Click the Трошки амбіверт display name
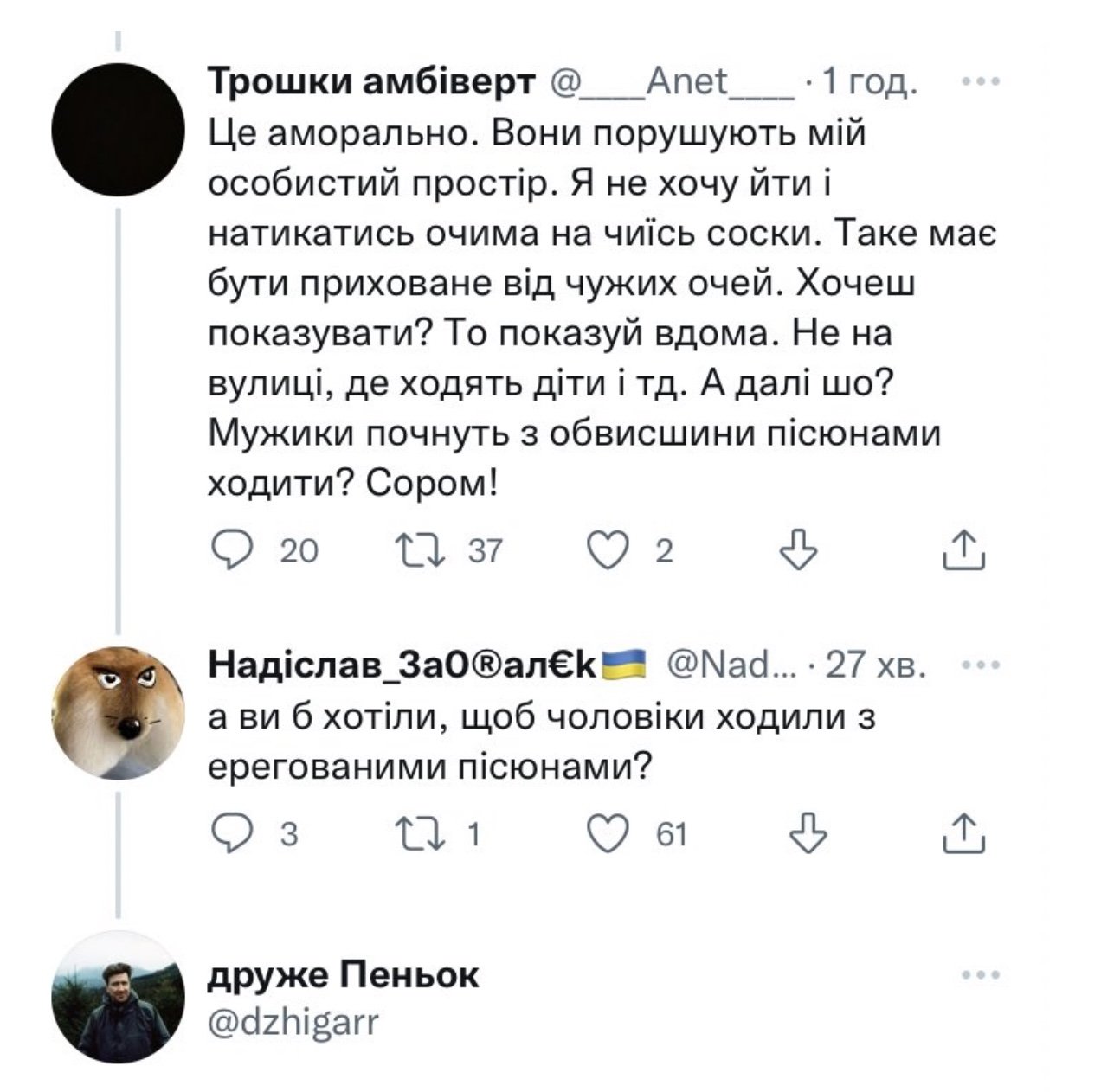Image resolution: width=1101 pixels, height=1092 pixels. point(371,83)
